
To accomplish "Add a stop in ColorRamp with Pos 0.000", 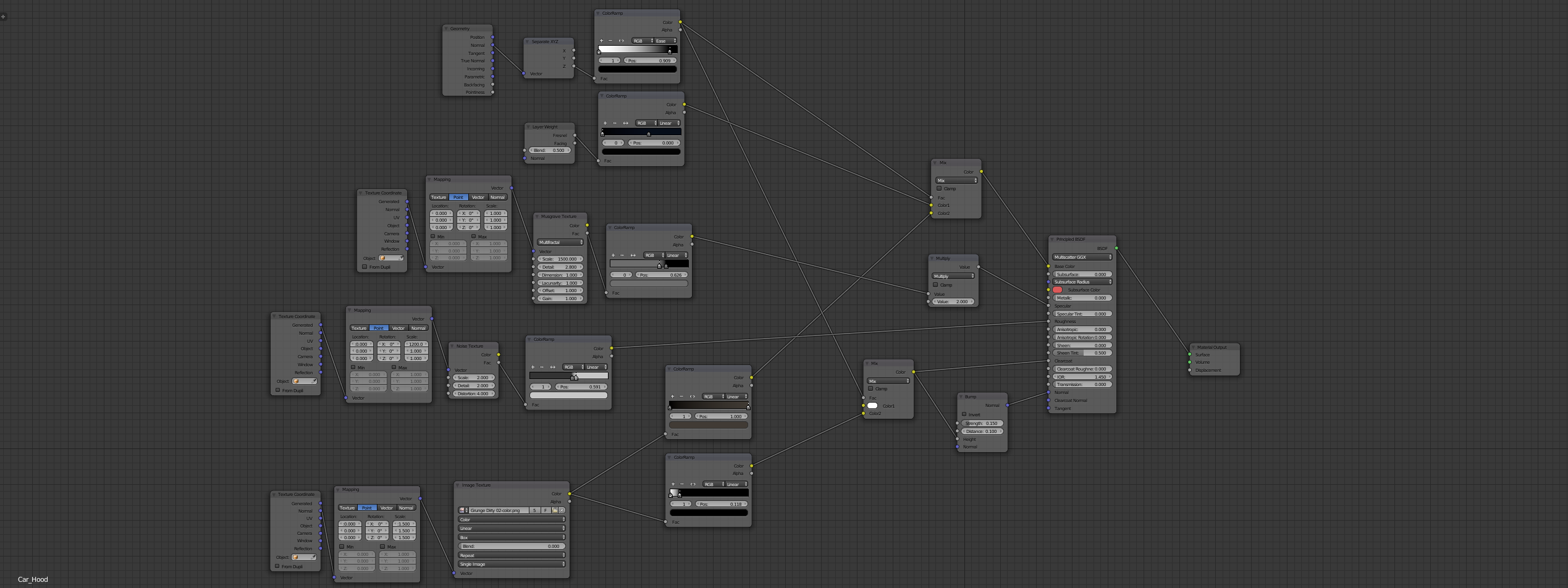I will click(x=605, y=123).
